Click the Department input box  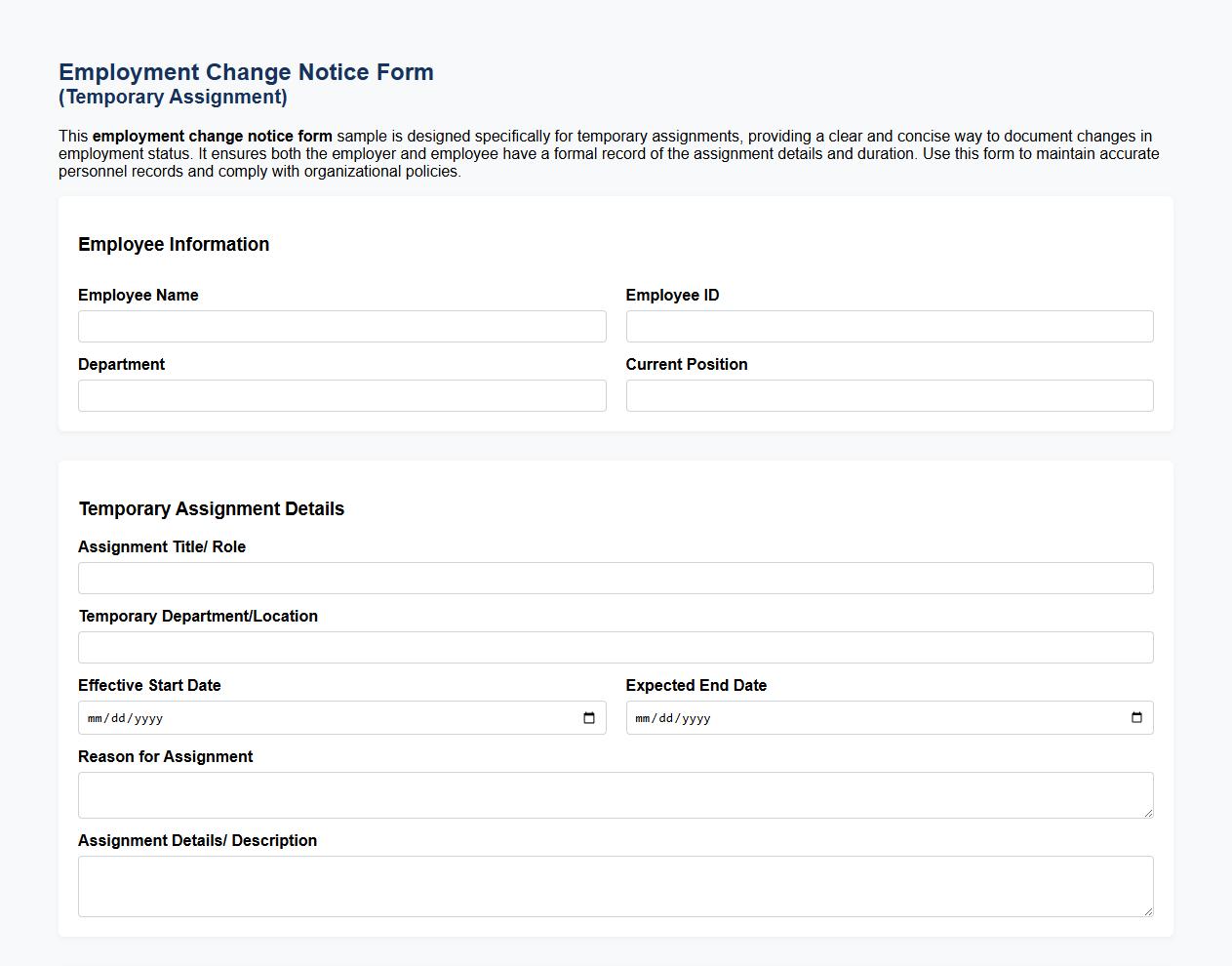341,395
